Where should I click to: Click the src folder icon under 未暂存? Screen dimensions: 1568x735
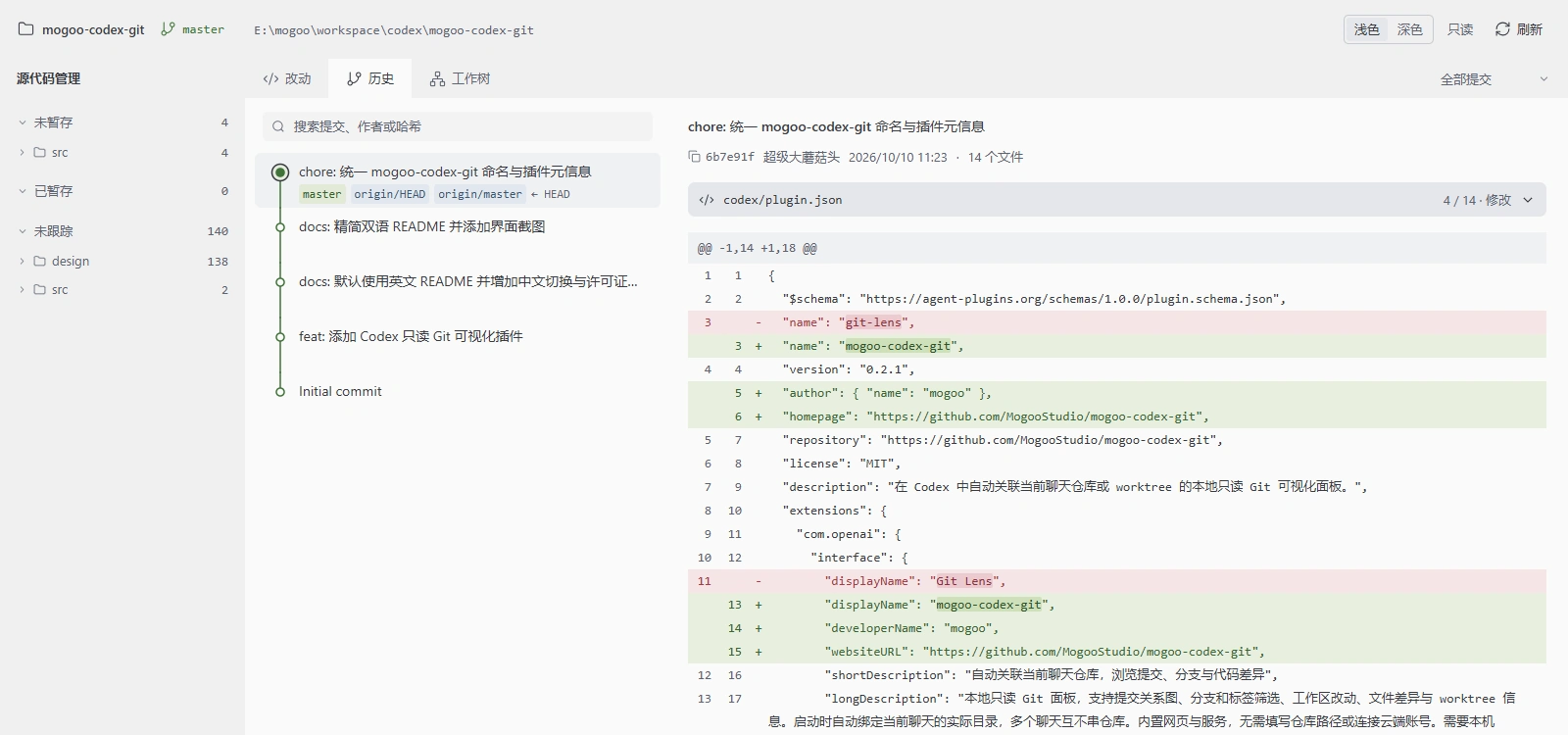40,152
